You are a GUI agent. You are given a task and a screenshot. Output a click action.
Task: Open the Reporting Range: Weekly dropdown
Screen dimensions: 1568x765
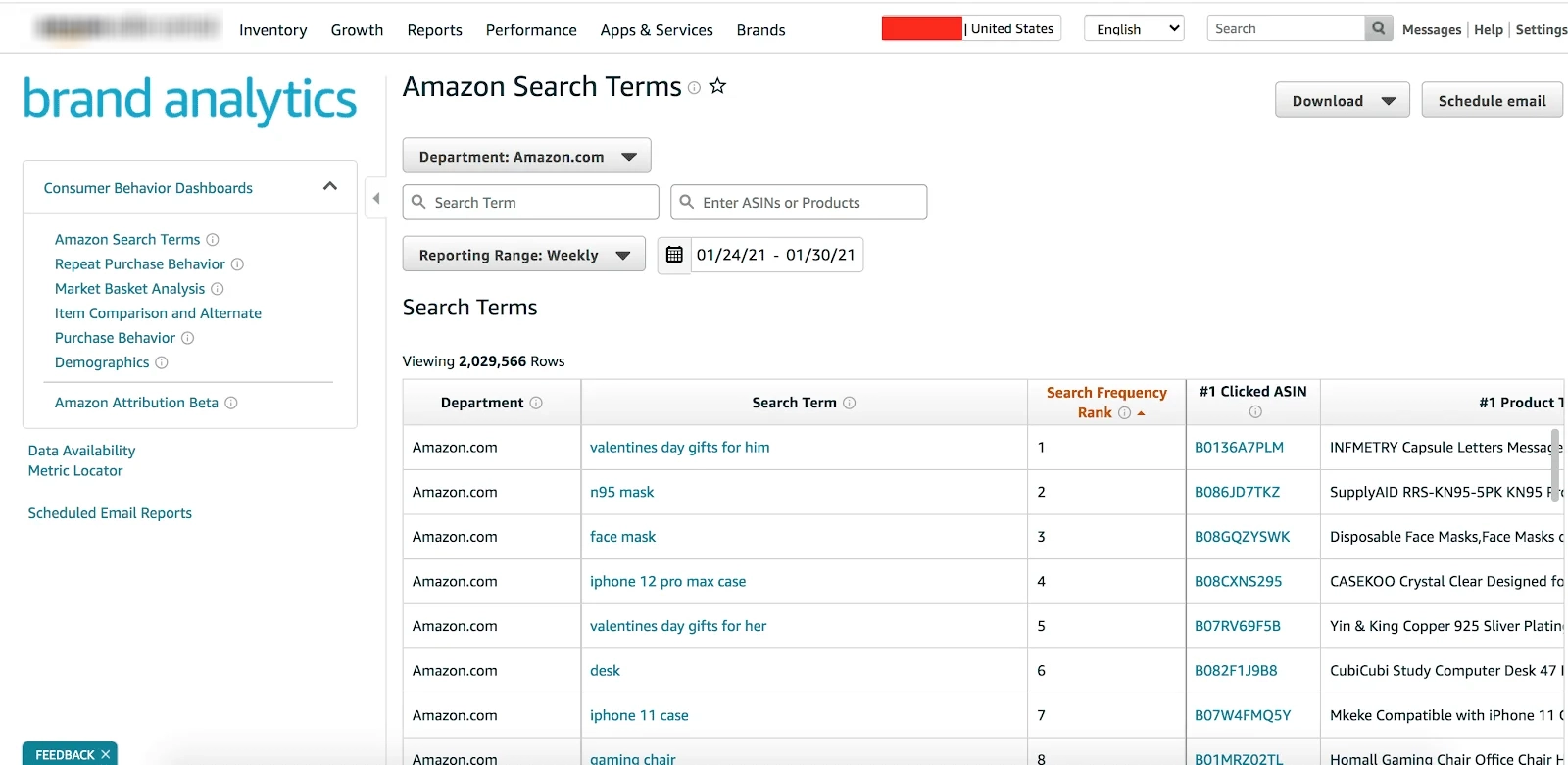pyautogui.click(x=524, y=255)
